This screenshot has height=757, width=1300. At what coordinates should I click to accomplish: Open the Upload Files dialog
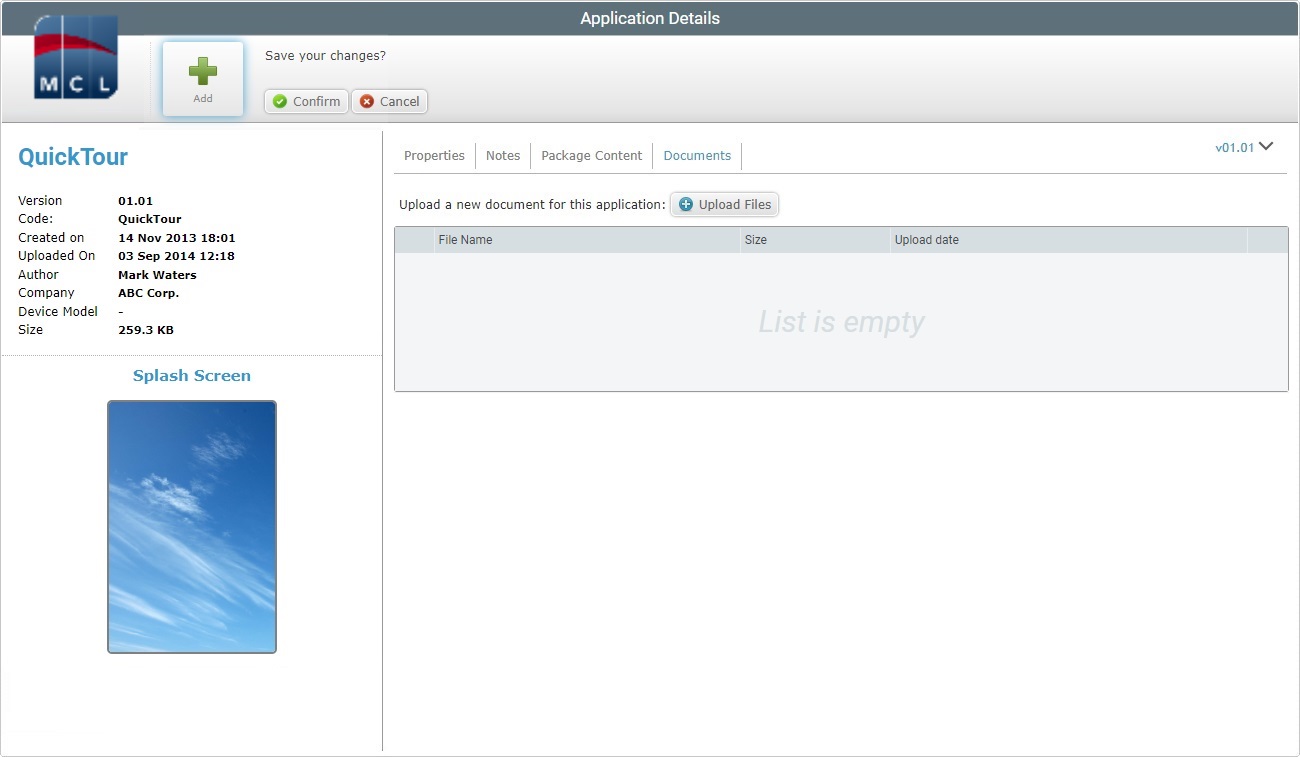pyautogui.click(x=724, y=204)
